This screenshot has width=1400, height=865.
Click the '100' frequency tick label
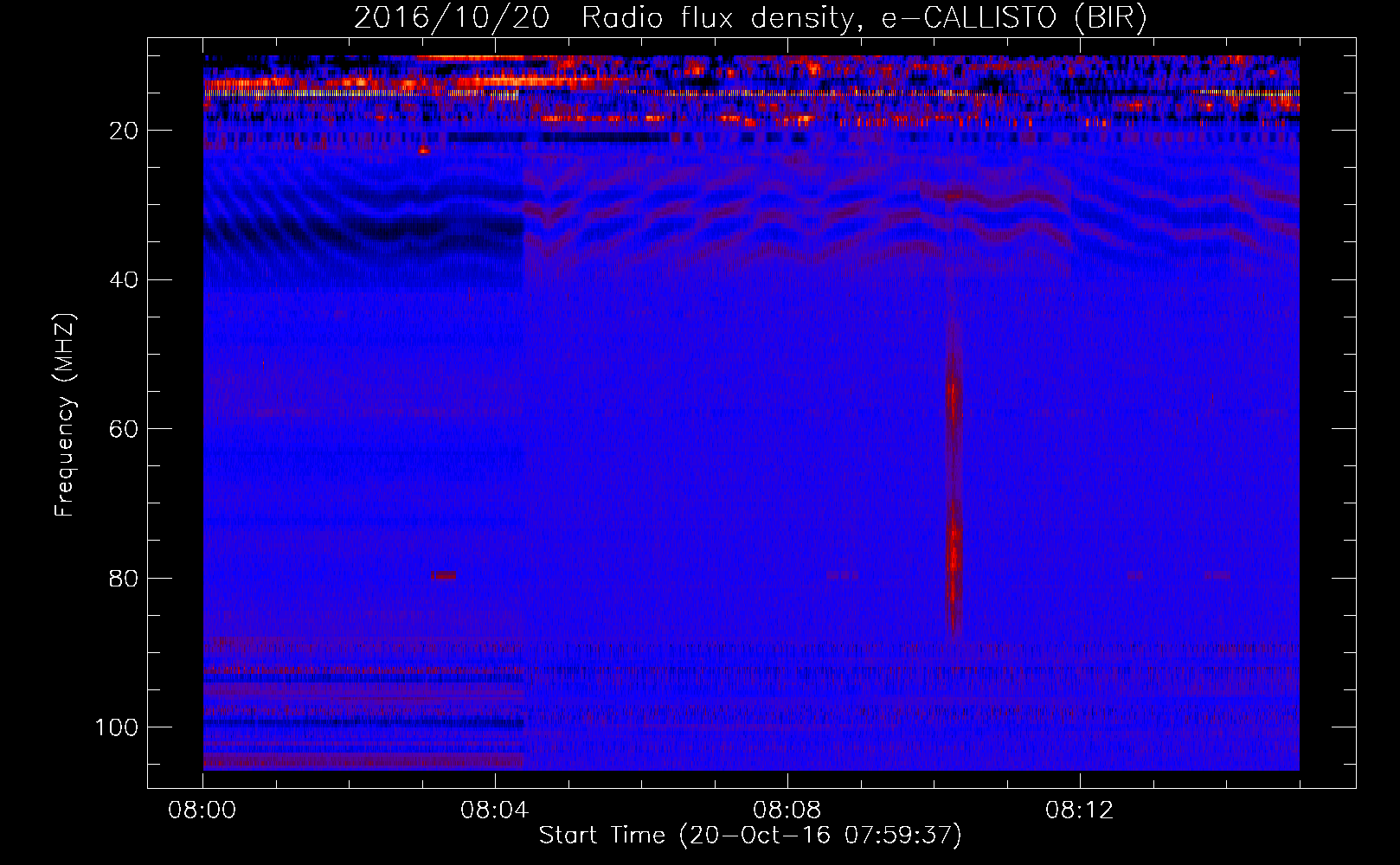[117, 727]
